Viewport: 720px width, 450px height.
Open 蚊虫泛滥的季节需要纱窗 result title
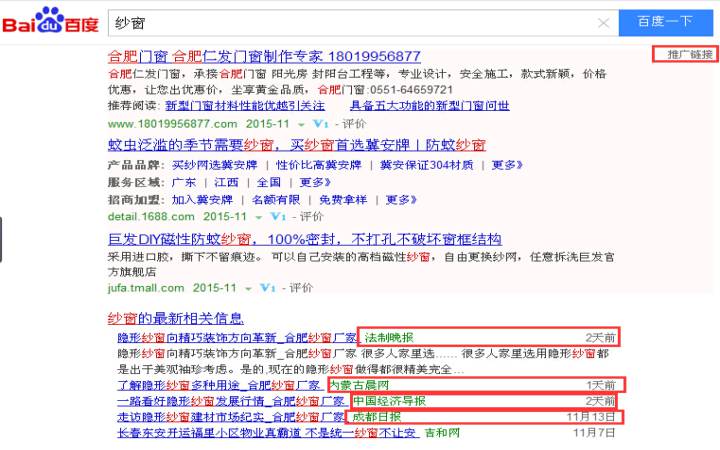click(297, 145)
